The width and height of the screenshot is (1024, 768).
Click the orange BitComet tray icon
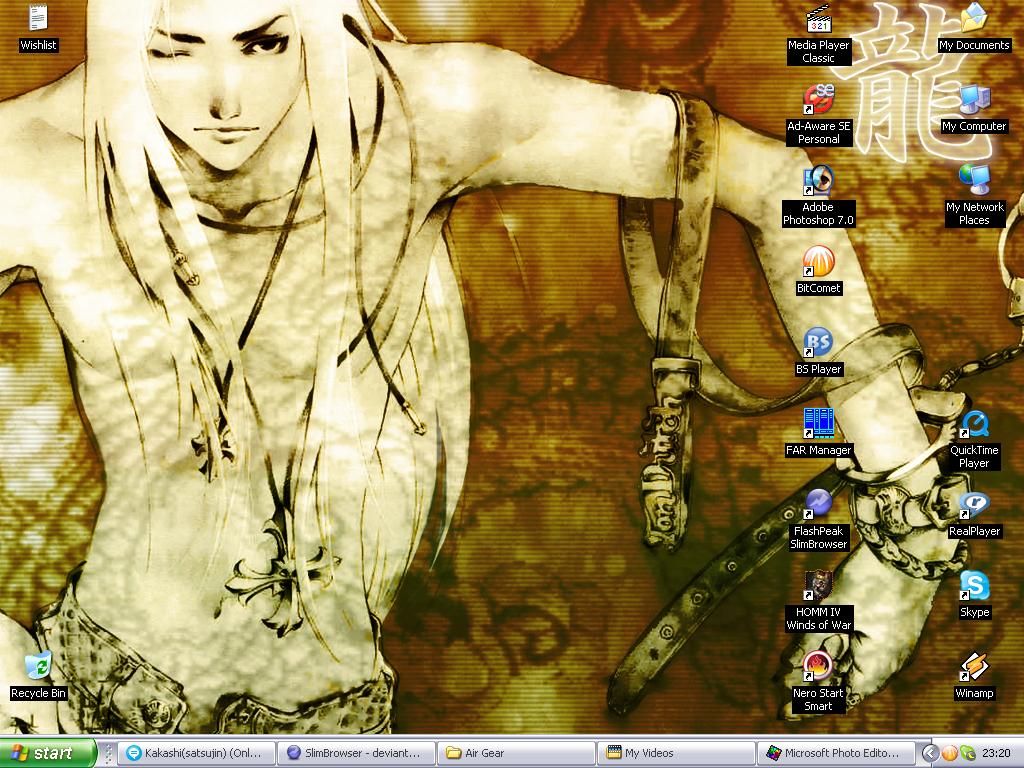tap(948, 754)
